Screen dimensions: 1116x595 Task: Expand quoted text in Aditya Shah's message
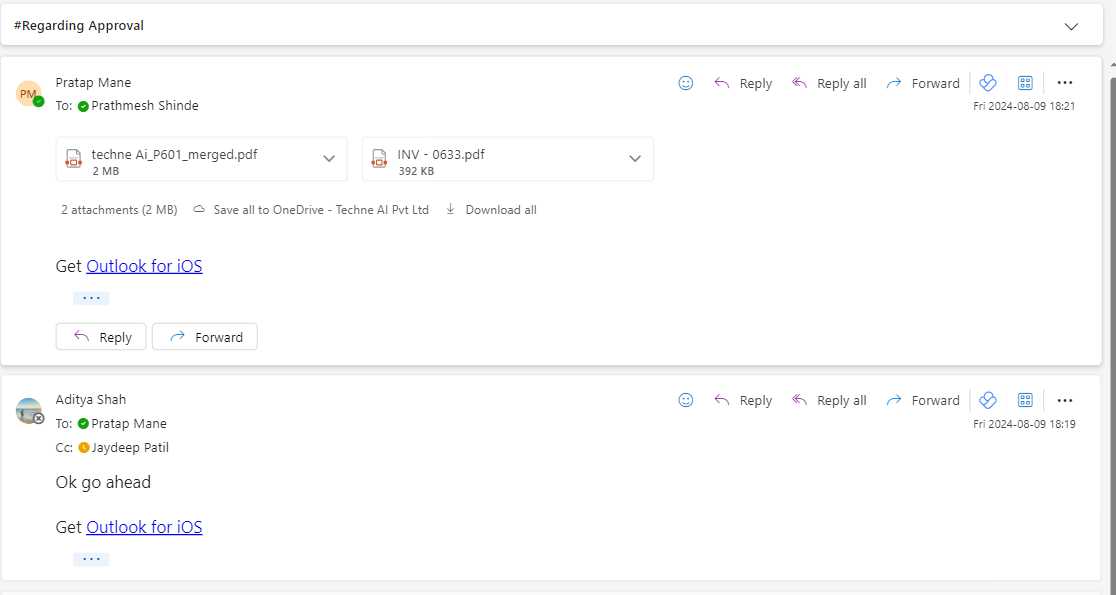91,559
